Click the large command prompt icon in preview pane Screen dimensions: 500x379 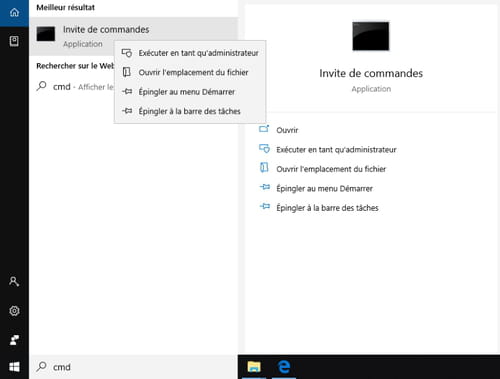pyautogui.click(x=371, y=36)
